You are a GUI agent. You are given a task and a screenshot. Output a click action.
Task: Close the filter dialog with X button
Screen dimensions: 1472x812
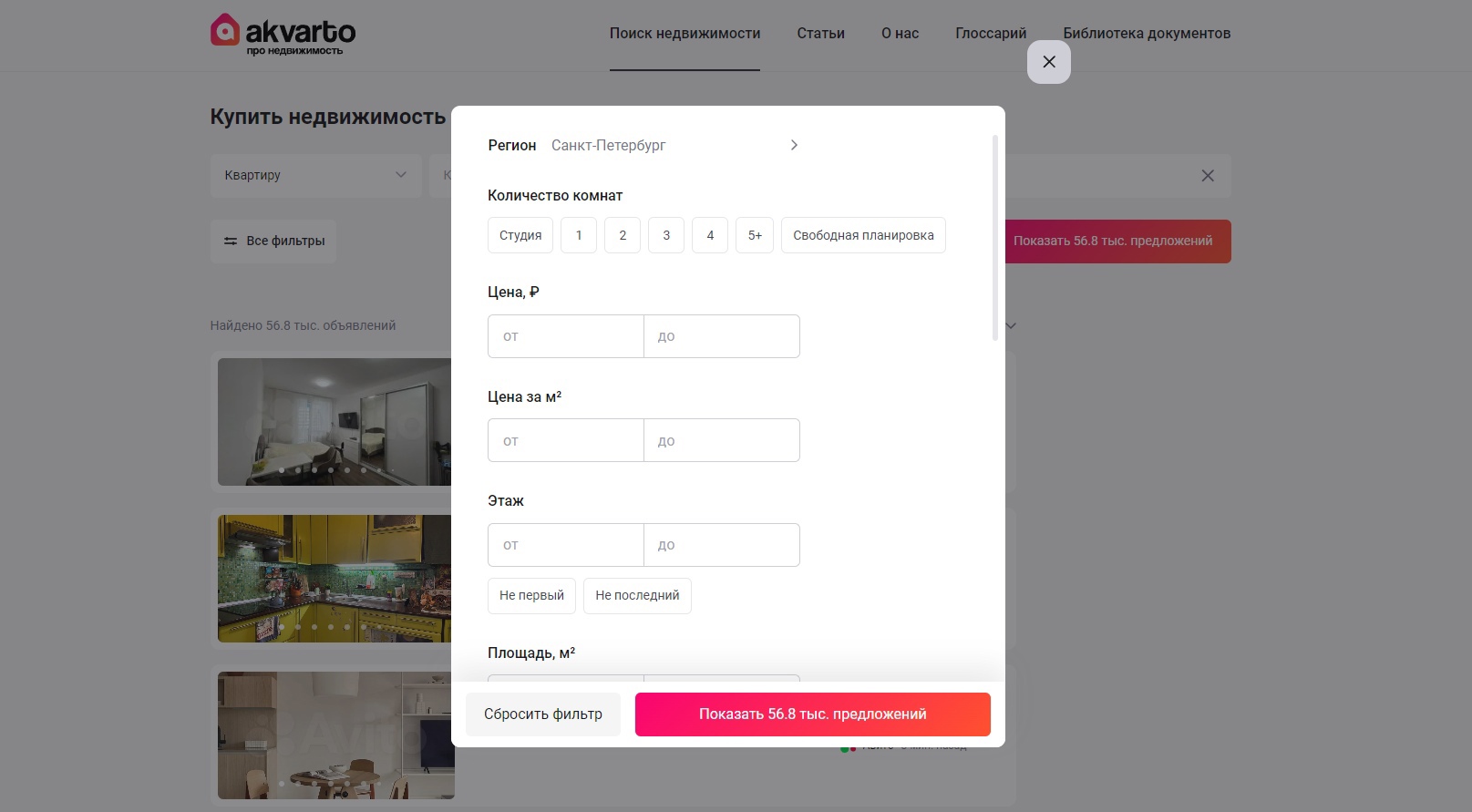pyautogui.click(x=1049, y=62)
